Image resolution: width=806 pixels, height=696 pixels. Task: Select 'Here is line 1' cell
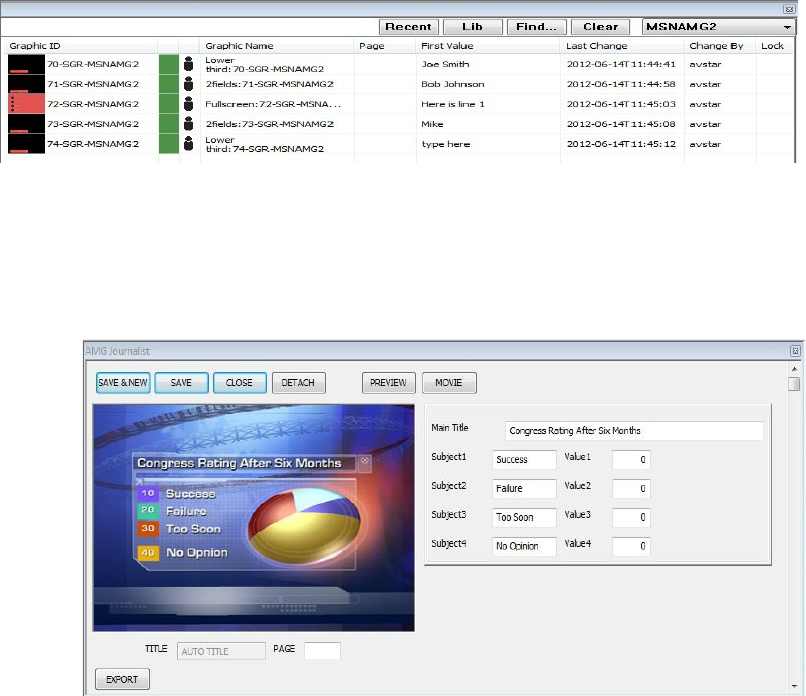(452, 104)
